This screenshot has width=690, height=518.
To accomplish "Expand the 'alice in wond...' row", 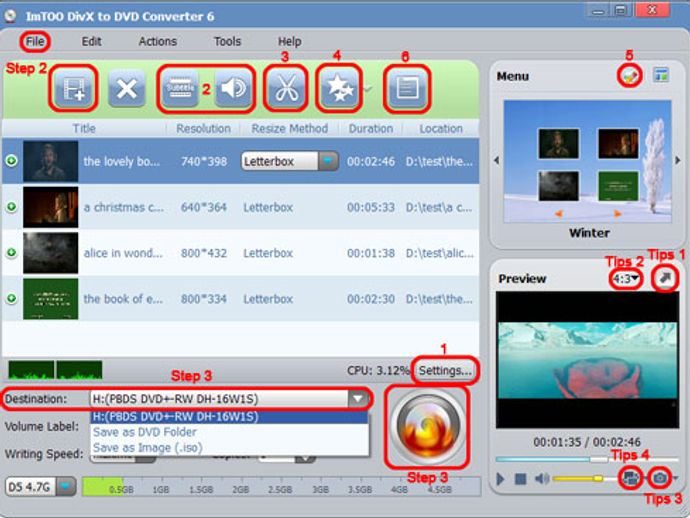I will coord(12,252).
